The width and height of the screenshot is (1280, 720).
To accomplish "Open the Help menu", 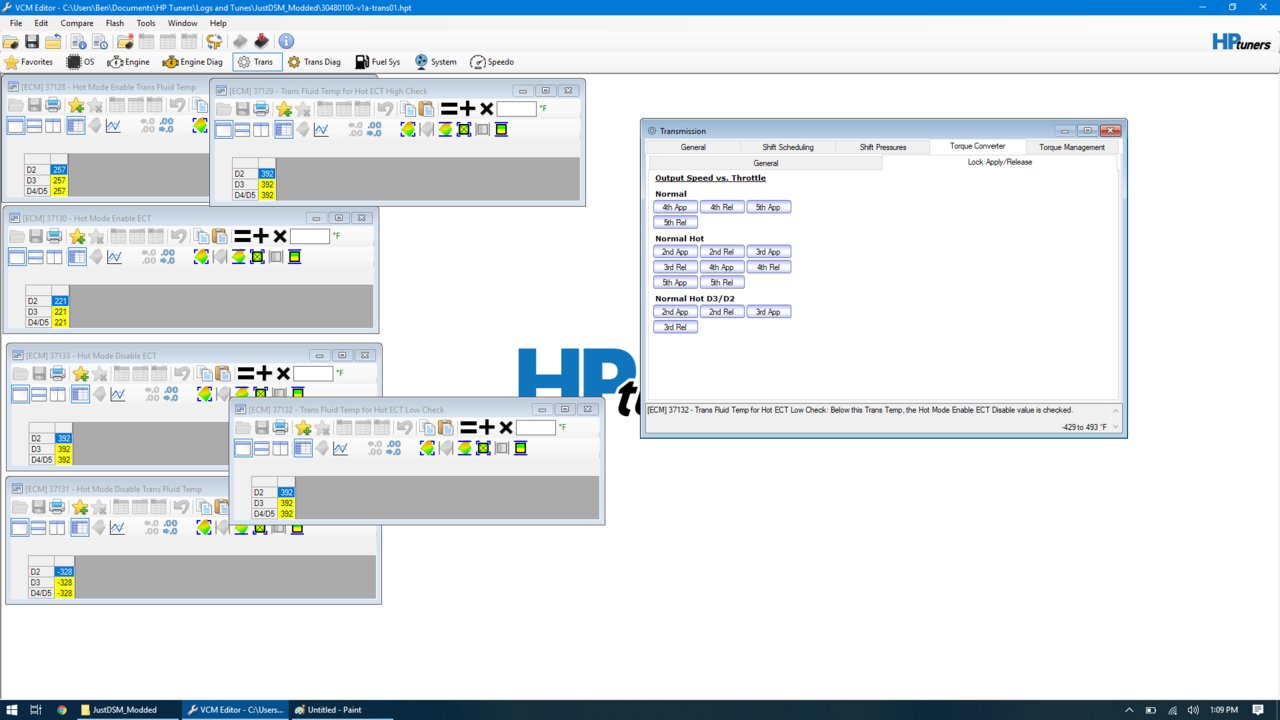I will [218, 23].
